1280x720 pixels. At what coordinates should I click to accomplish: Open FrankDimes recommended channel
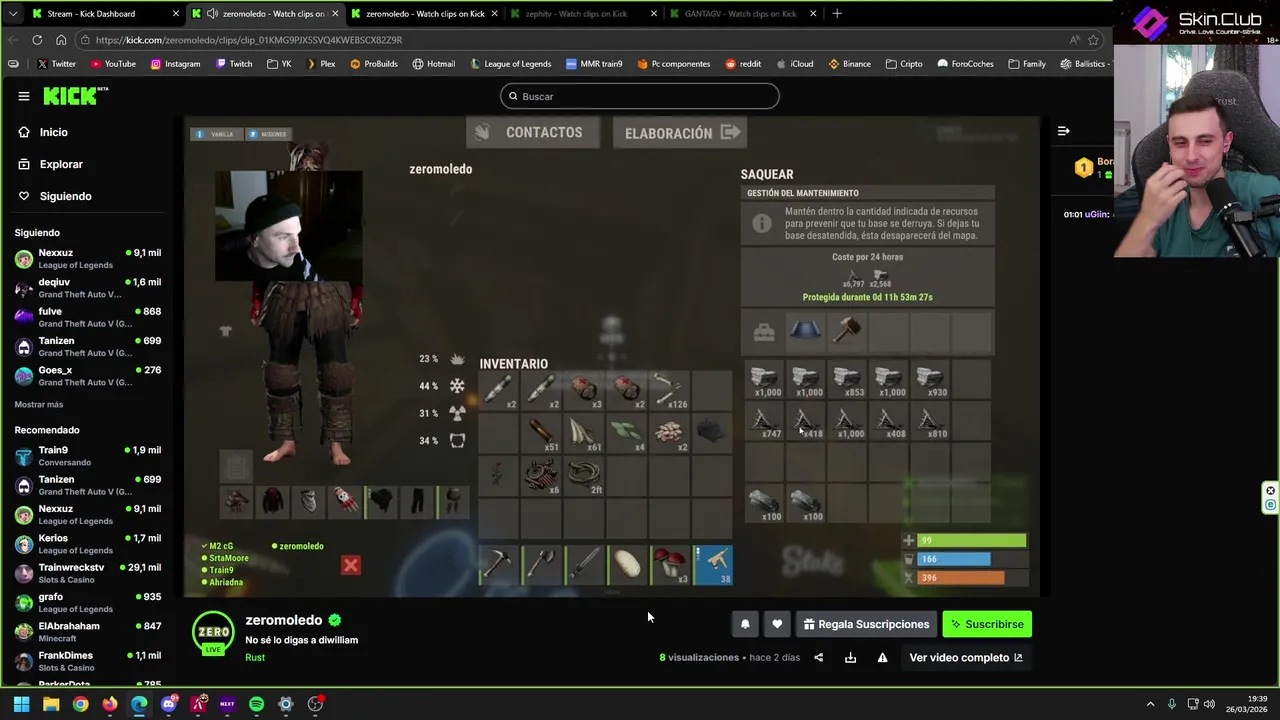tap(88, 661)
